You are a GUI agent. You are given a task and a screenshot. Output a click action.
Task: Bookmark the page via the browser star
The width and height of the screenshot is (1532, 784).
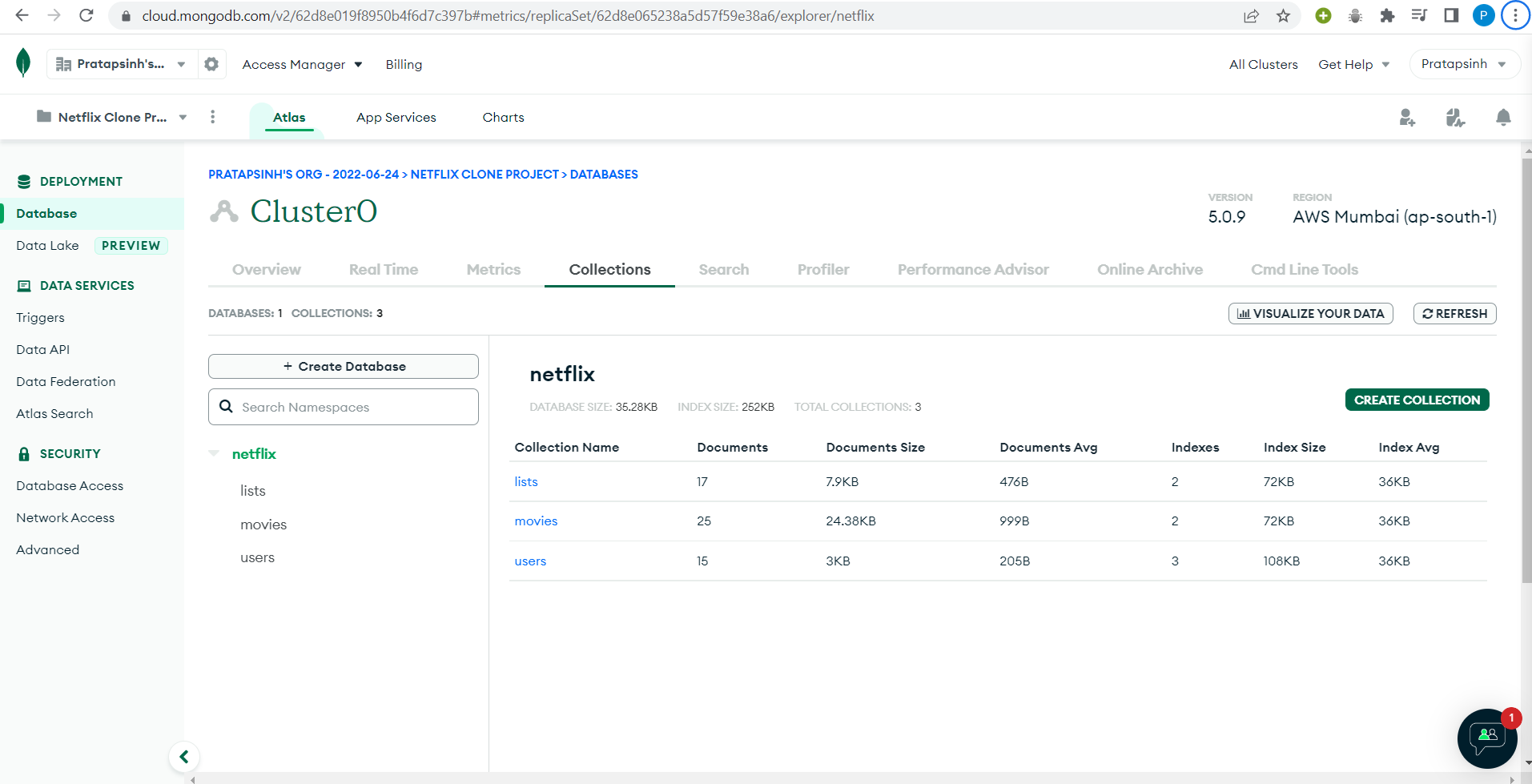pyautogui.click(x=1283, y=15)
